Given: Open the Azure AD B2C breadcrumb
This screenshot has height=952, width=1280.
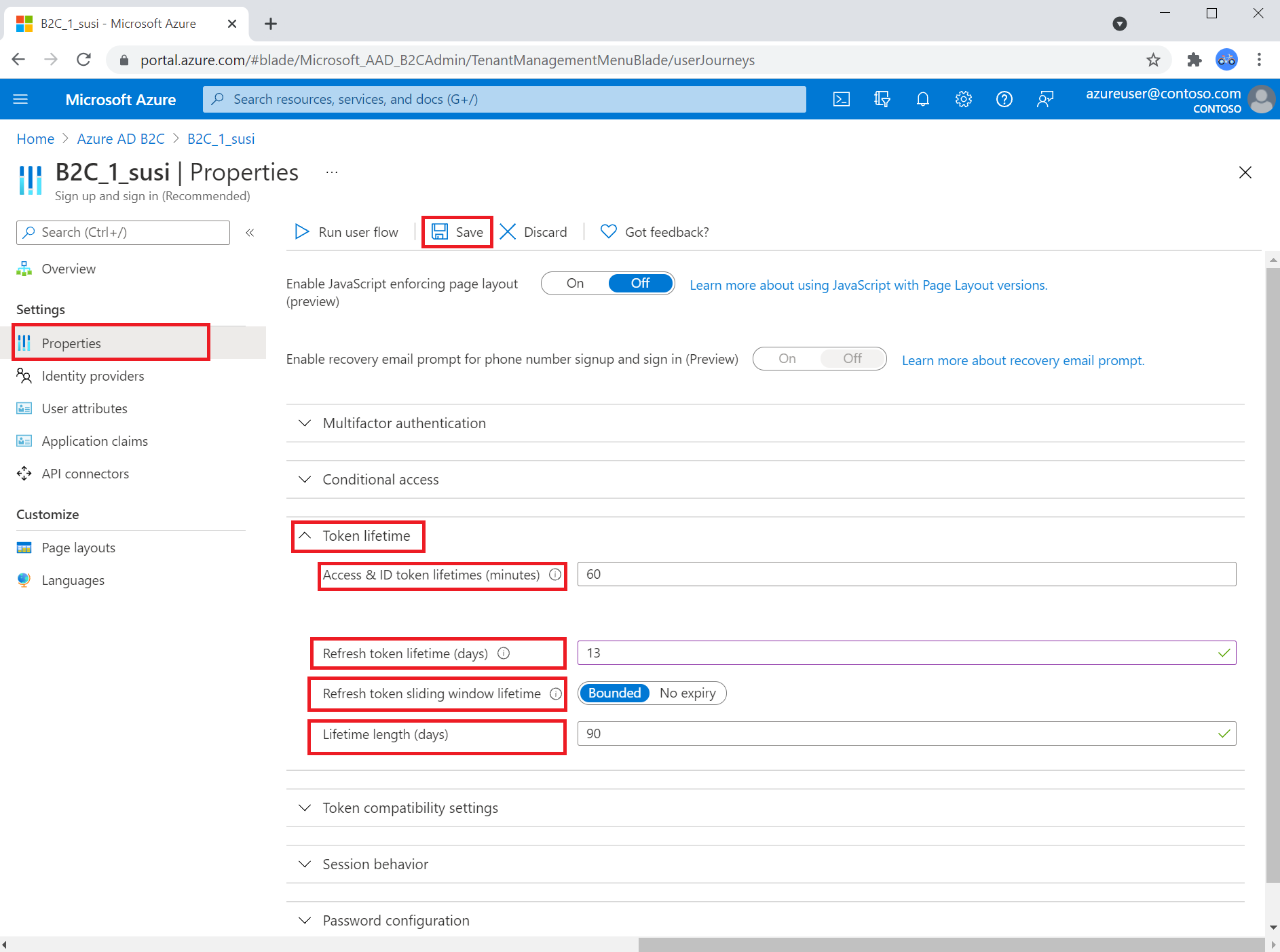Looking at the screenshot, I should tap(121, 138).
